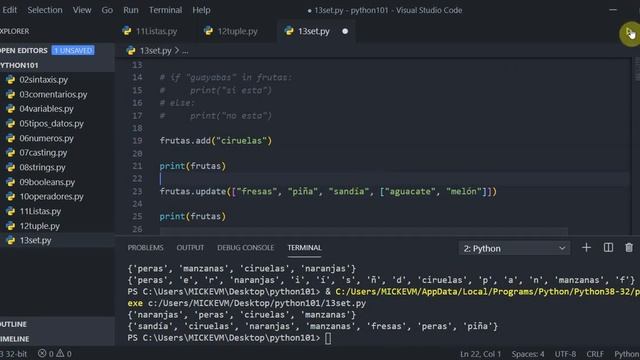Open the Terminal menu
This screenshot has height=360, width=640.
[165, 10]
